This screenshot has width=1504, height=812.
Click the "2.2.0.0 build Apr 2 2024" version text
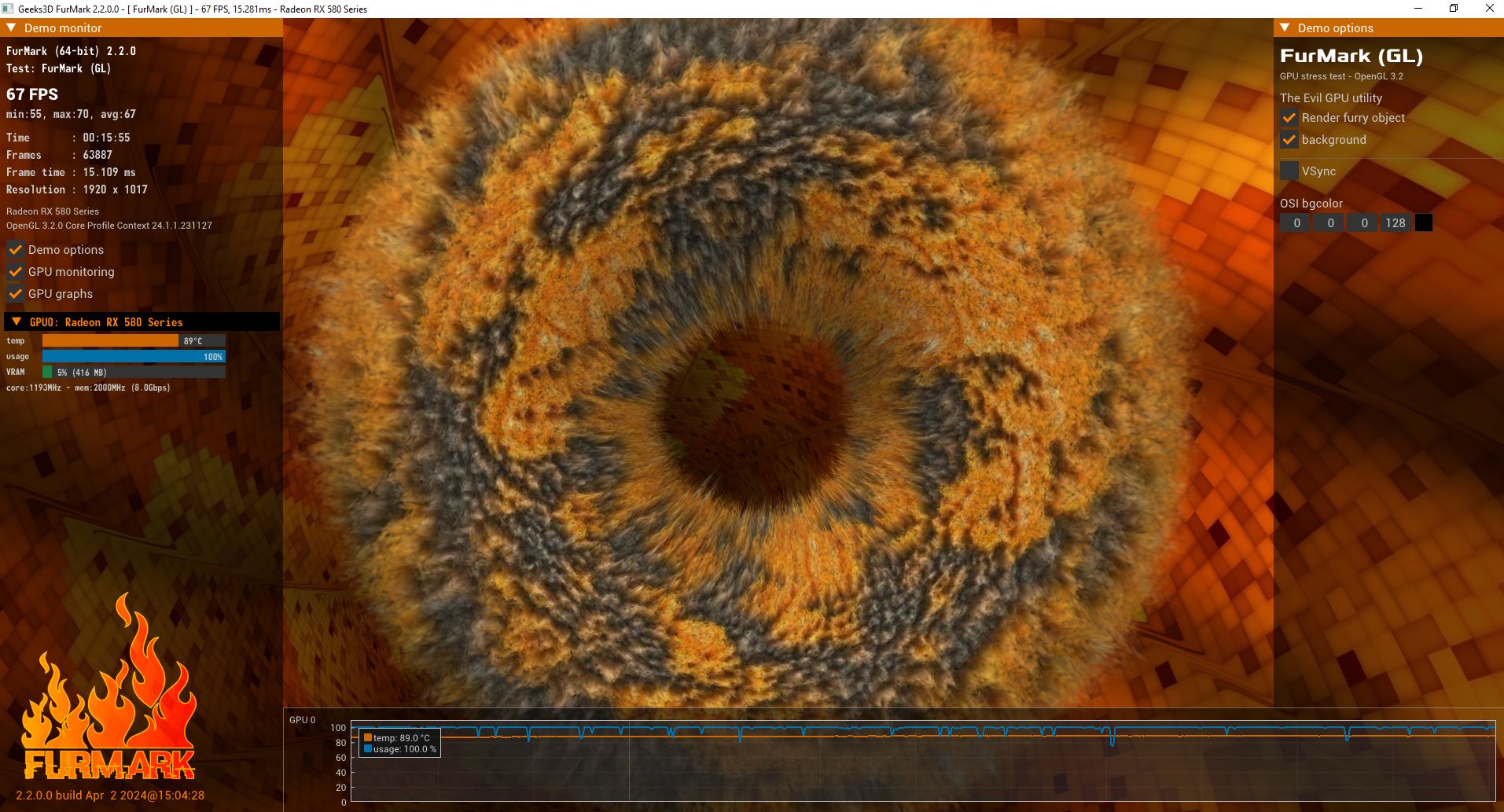tap(110, 795)
